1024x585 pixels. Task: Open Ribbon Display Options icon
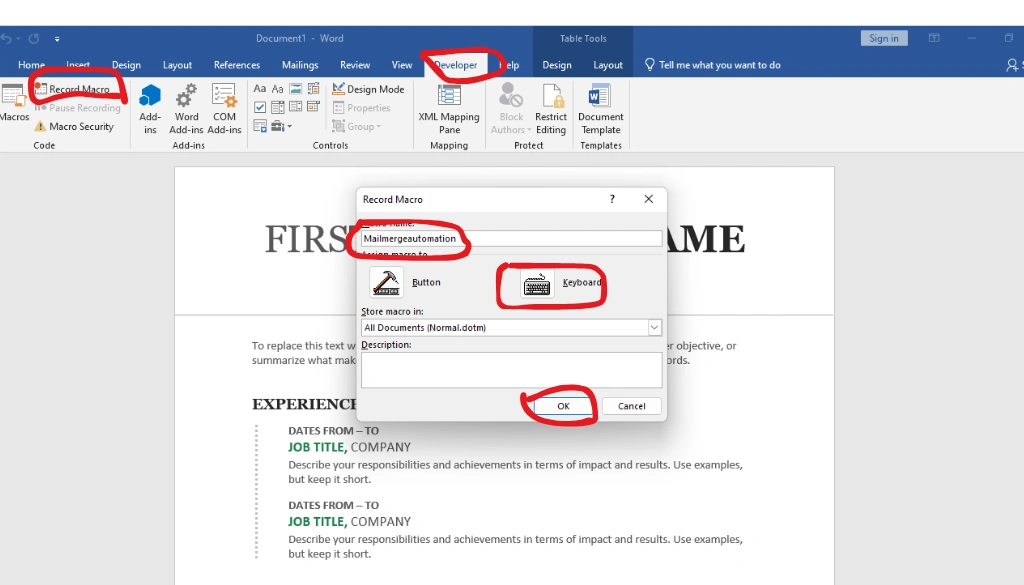click(934, 39)
